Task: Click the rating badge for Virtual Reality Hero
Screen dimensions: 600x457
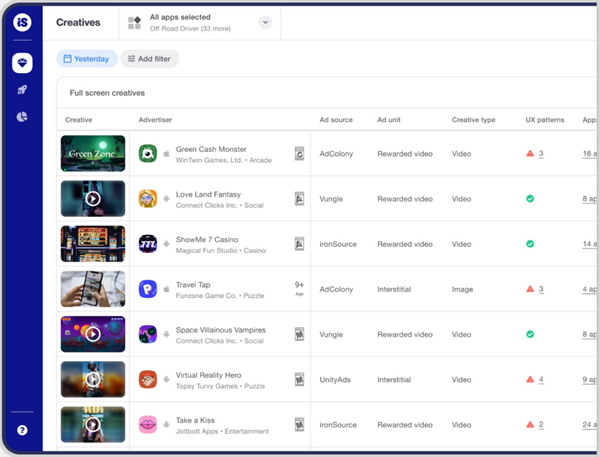Action: [x=299, y=379]
